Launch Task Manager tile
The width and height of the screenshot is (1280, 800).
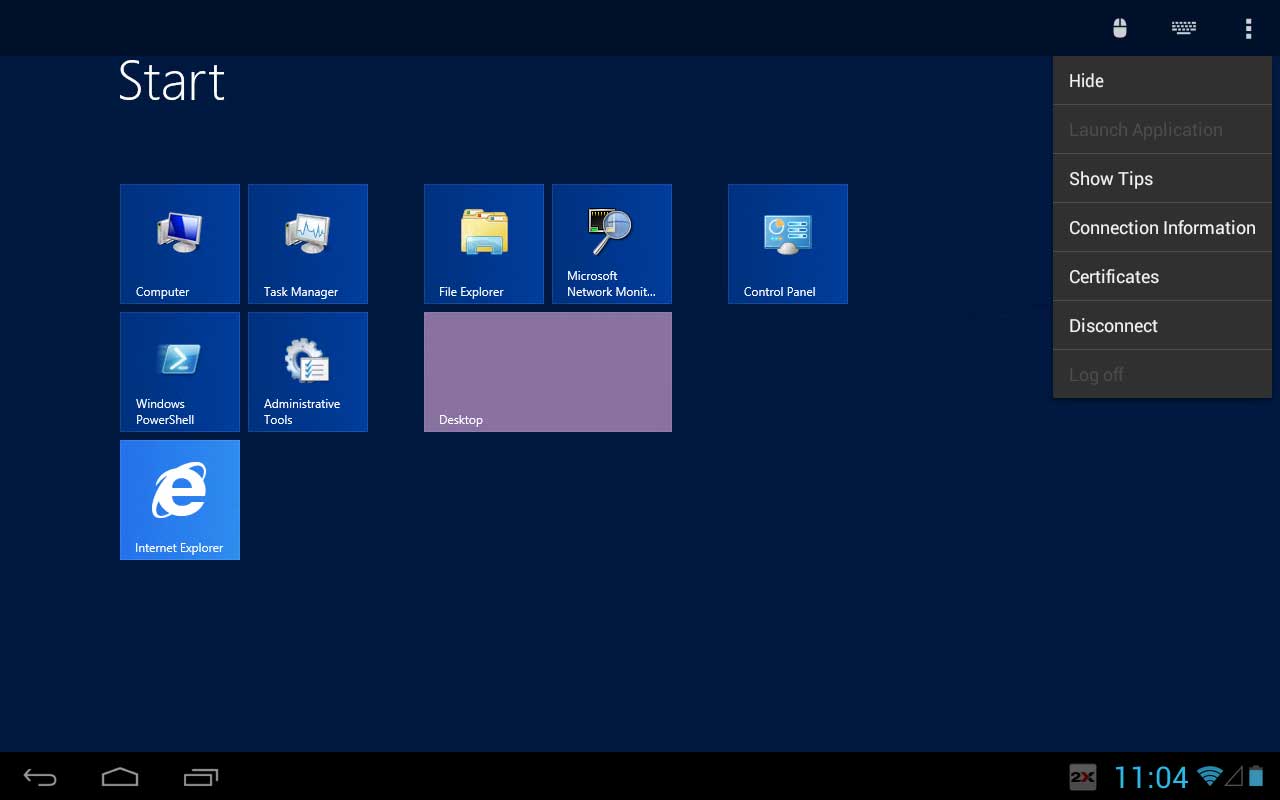(x=308, y=244)
